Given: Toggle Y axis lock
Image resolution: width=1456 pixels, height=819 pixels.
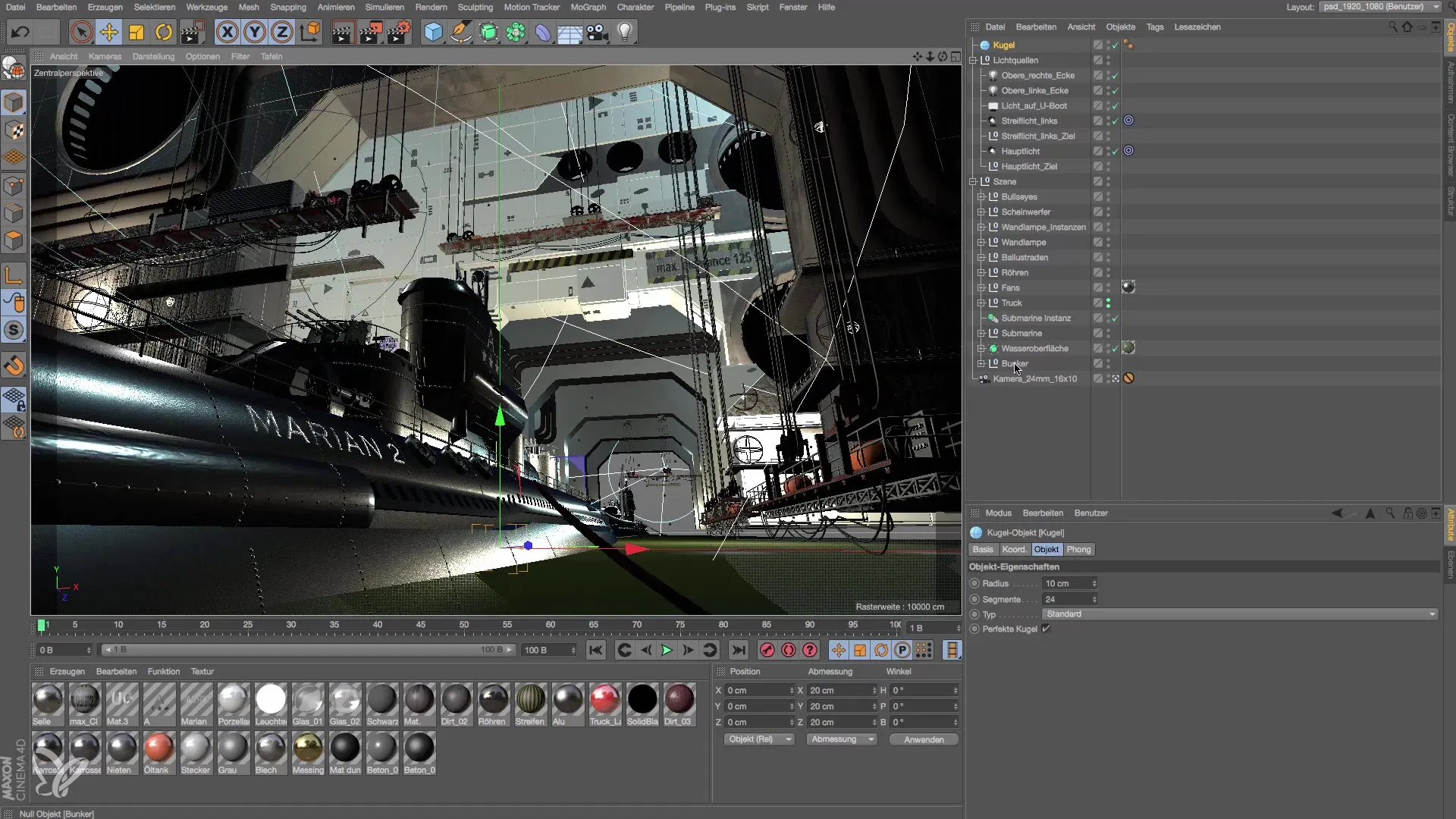Looking at the screenshot, I should (255, 32).
